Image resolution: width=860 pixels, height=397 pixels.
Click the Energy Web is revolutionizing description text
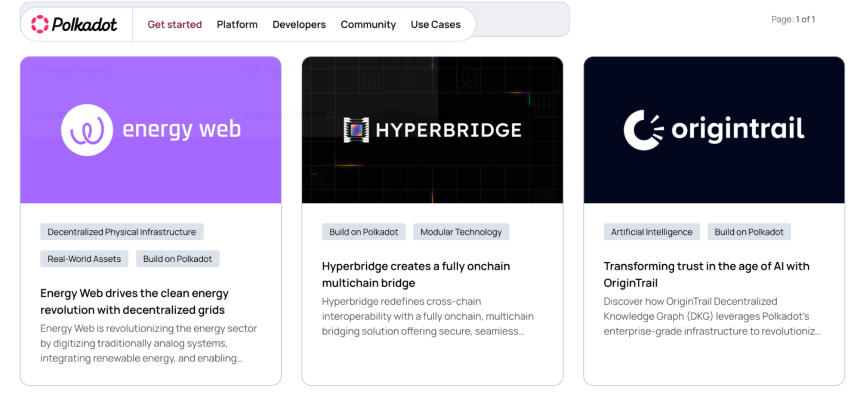tap(149, 343)
